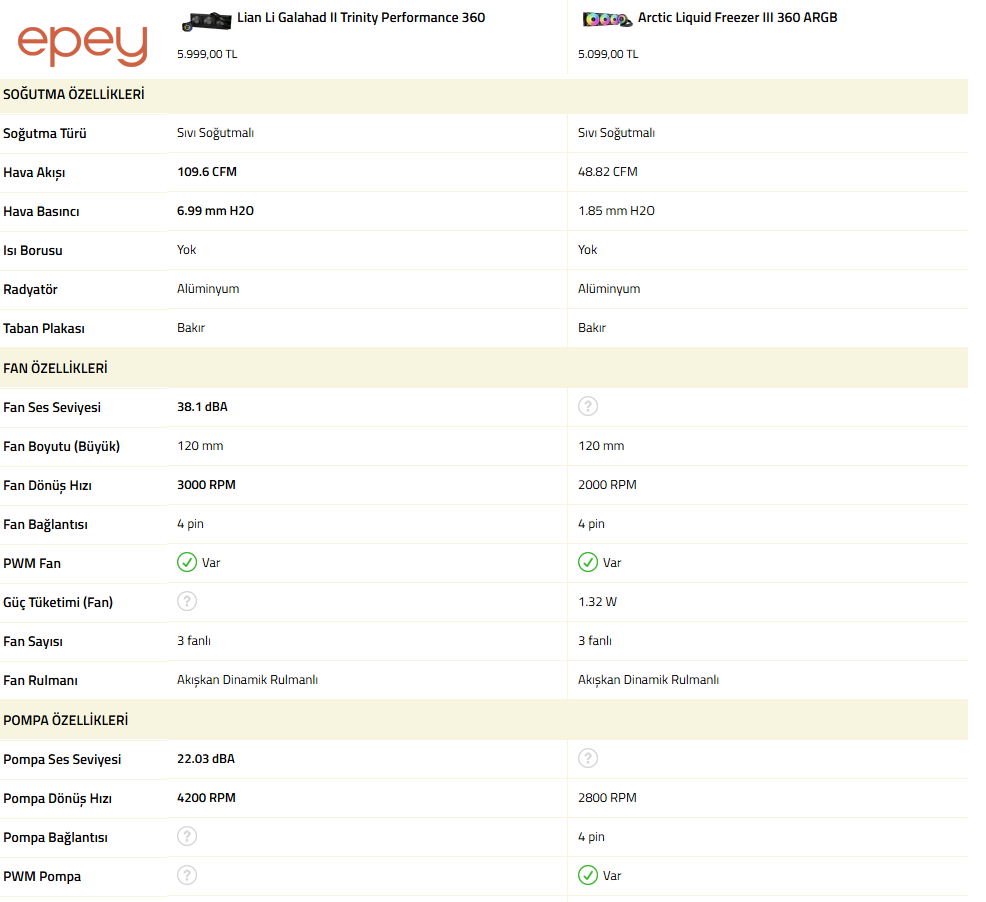
Task: Click the Fan Ses Seviyesi label
Action: (x=52, y=408)
